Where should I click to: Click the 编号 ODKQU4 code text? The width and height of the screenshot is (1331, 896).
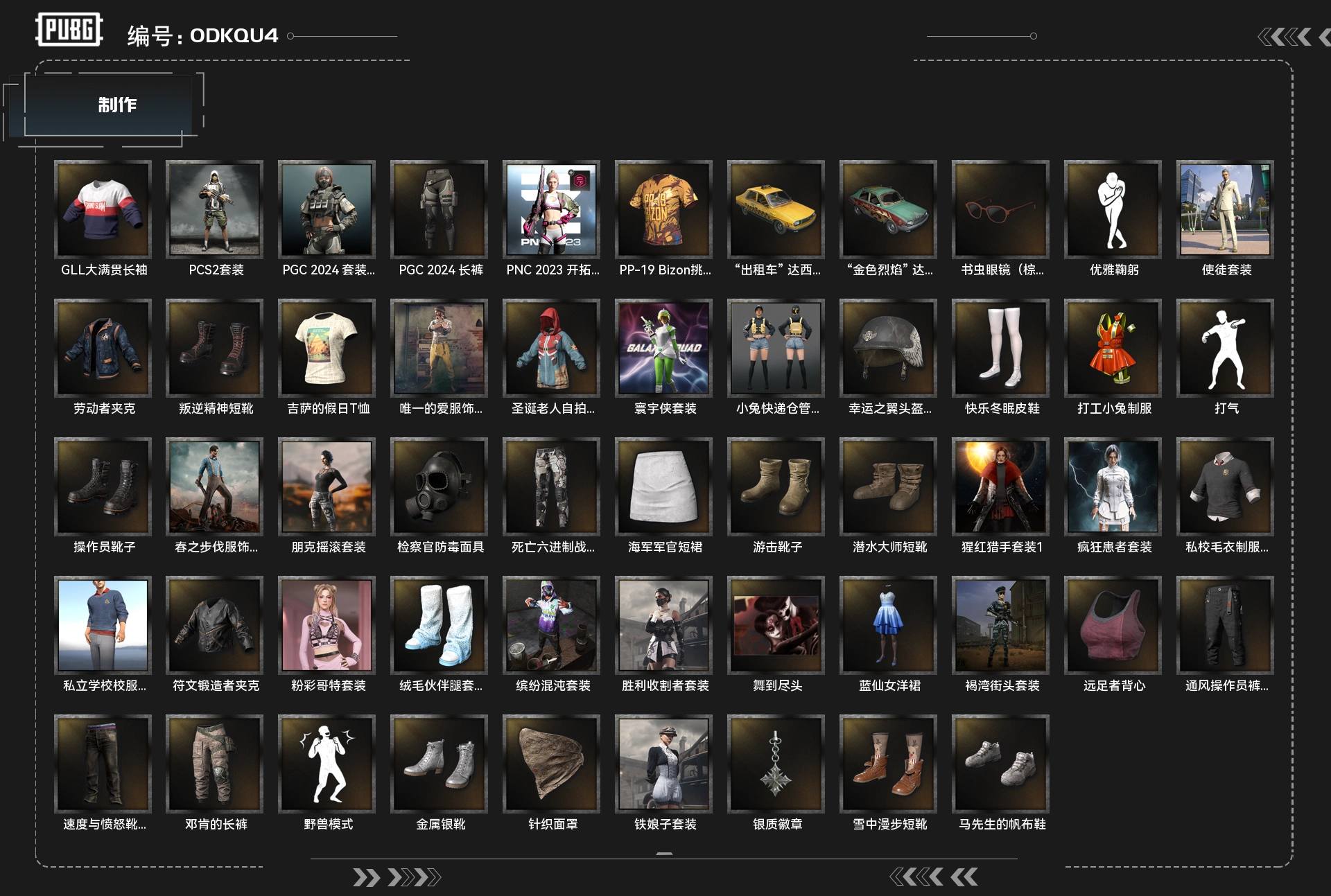click(x=202, y=35)
